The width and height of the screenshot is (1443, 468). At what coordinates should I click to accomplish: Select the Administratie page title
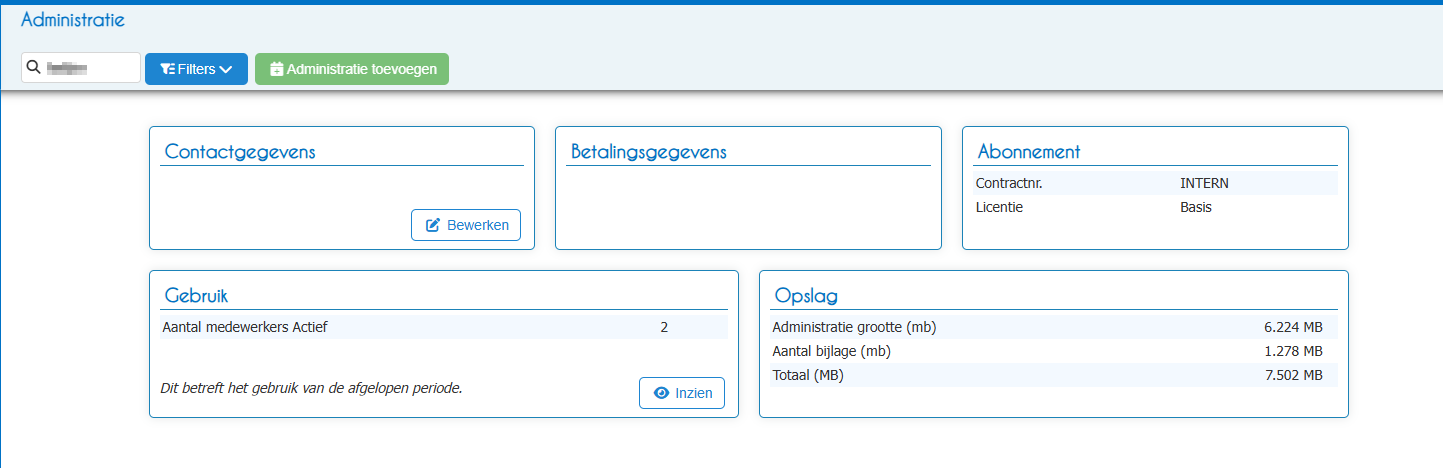(x=73, y=19)
